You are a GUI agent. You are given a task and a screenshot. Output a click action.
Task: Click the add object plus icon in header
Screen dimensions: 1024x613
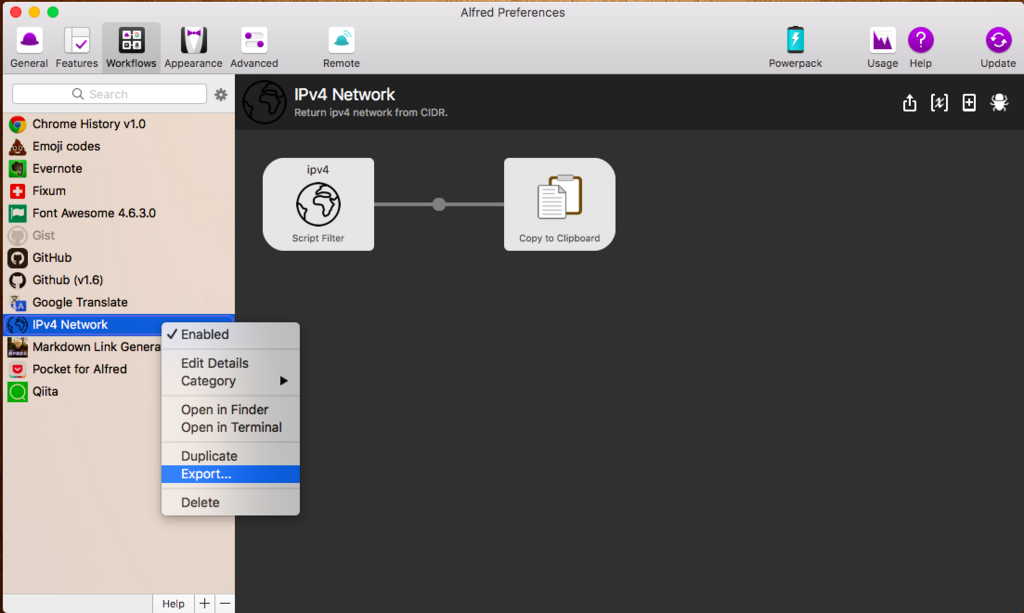click(x=969, y=102)
